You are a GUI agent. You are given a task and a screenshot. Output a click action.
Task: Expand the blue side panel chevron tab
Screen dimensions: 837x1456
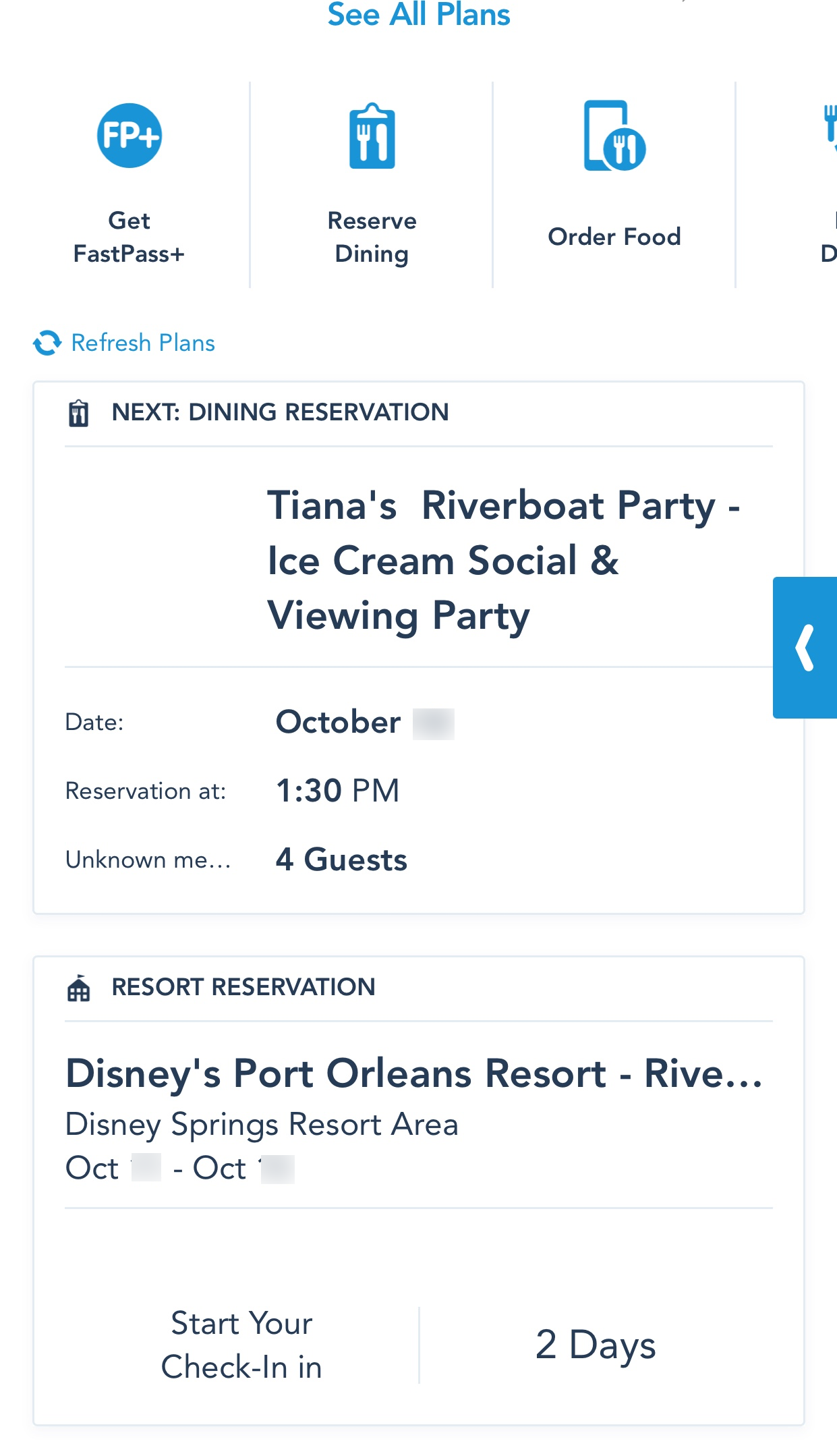[805, 648]
